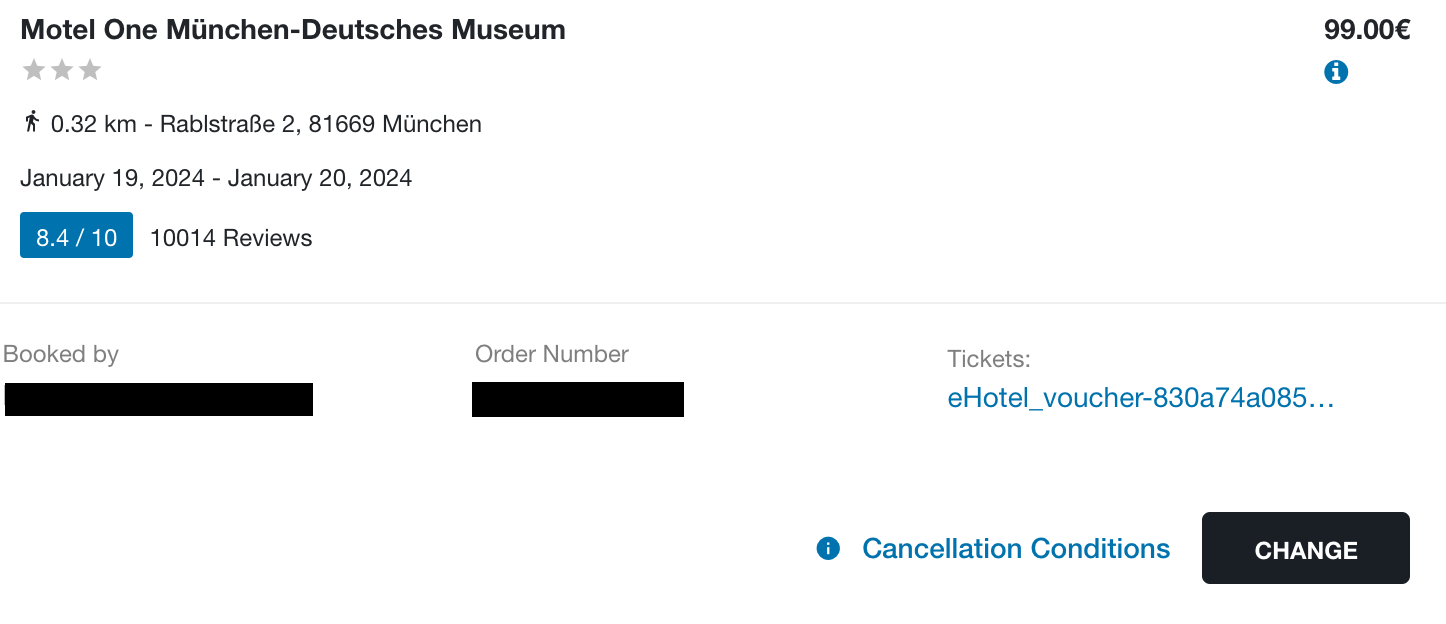Click the walking distance pedestrian icon
1446x624 pixels.
click(x=32, y=122)
